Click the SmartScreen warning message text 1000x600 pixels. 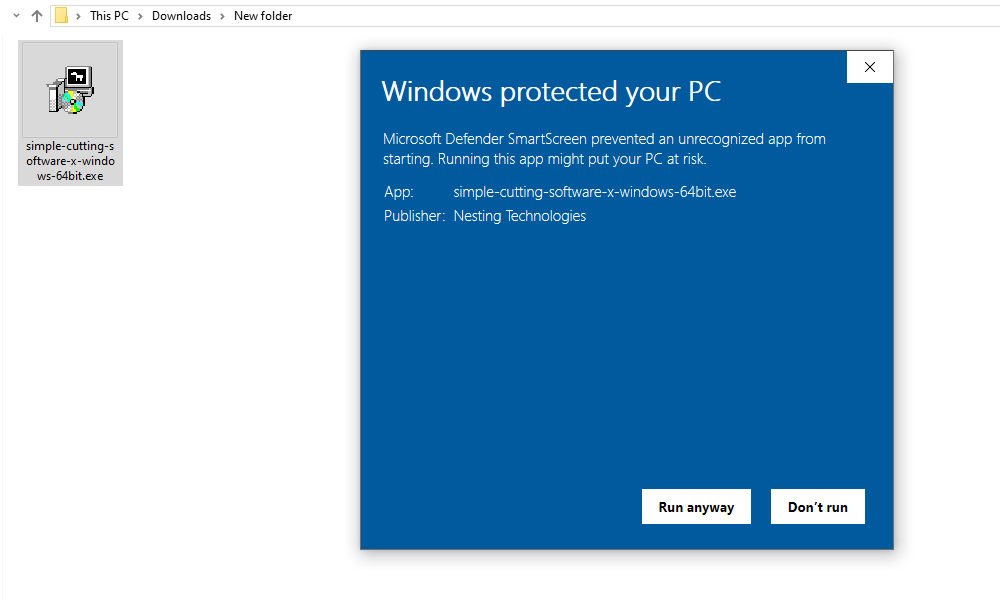tap(604, 149)
